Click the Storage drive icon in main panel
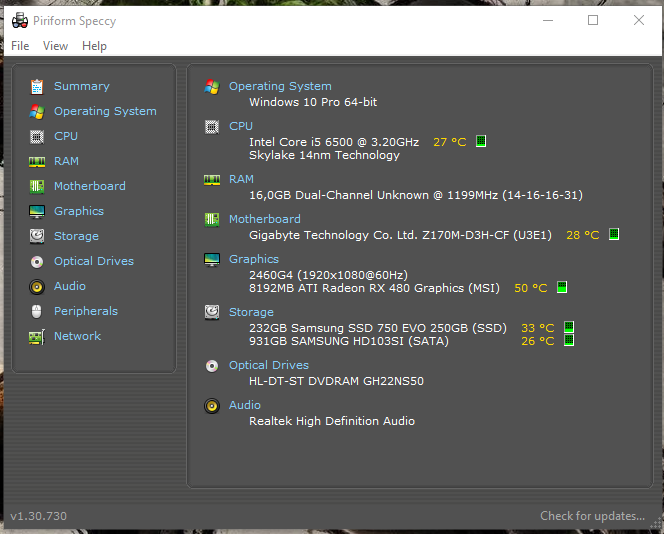This screenshot has height=534, width=664. tap(212, 312)
